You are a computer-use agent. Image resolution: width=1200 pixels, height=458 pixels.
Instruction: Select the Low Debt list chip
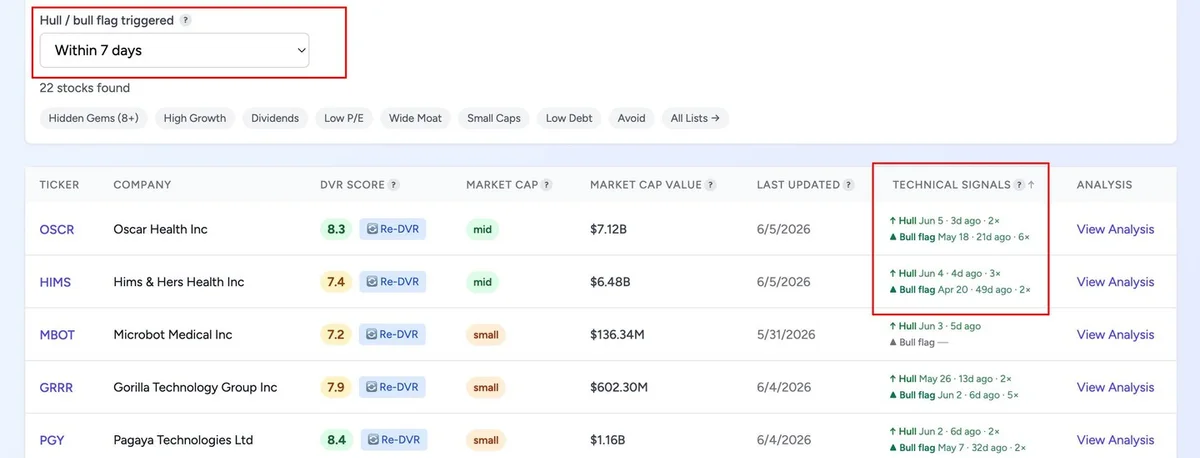click(570, 118)
